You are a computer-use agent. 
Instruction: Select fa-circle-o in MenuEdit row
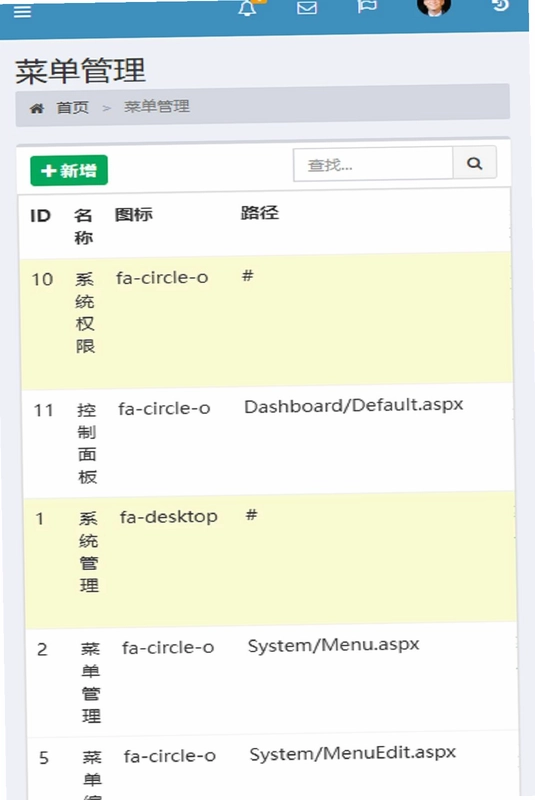169,756
